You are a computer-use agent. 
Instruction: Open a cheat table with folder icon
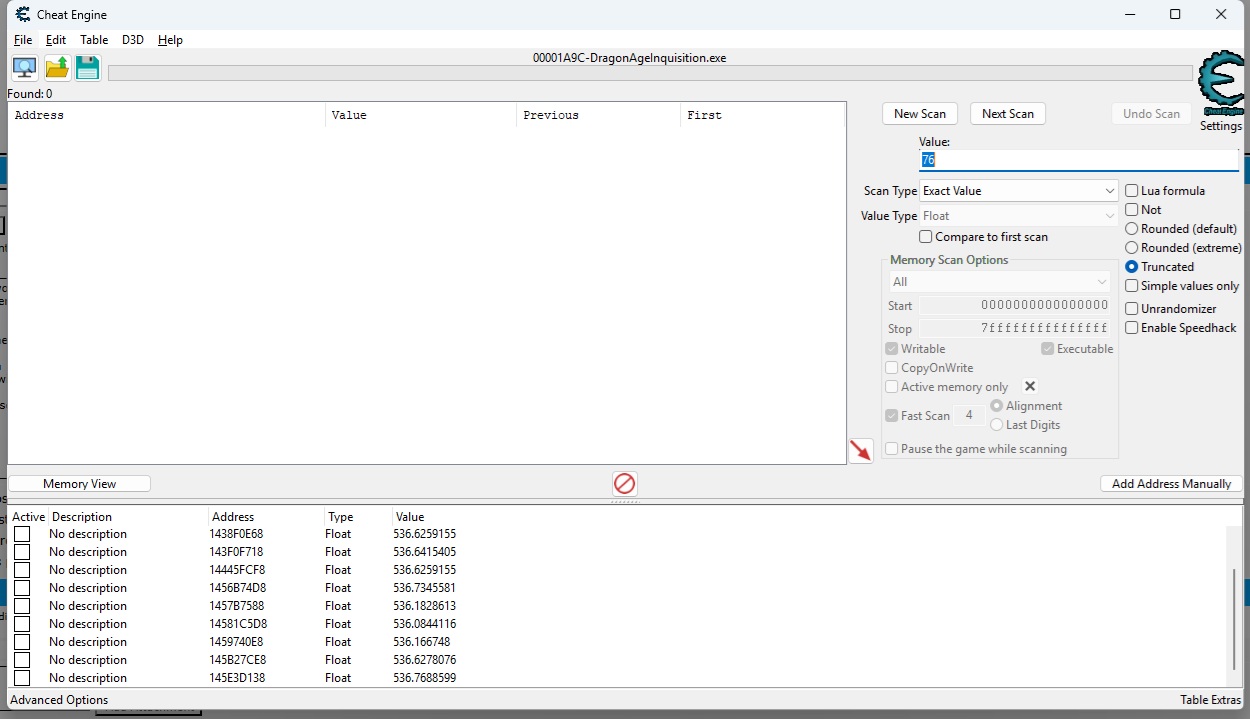pyautogui.click(x=57, y=68)
